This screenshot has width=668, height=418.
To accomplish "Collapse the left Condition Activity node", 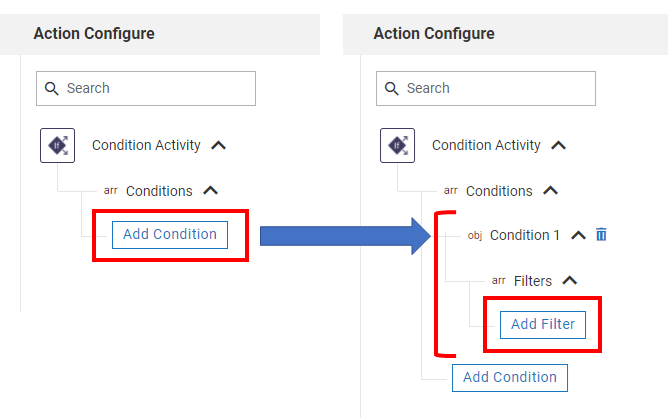I will pyautogui.click(x=219, y=145).
